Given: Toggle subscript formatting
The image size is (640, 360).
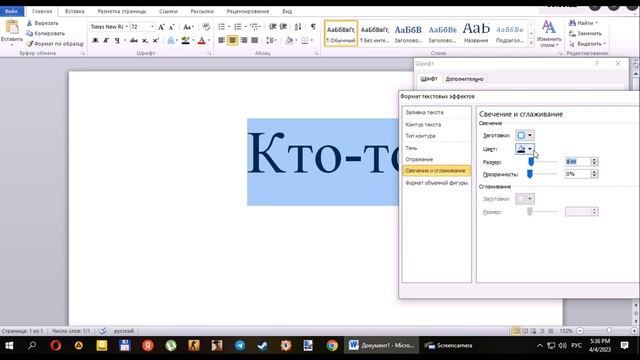Looking at the screenshot, I should 145,40.
